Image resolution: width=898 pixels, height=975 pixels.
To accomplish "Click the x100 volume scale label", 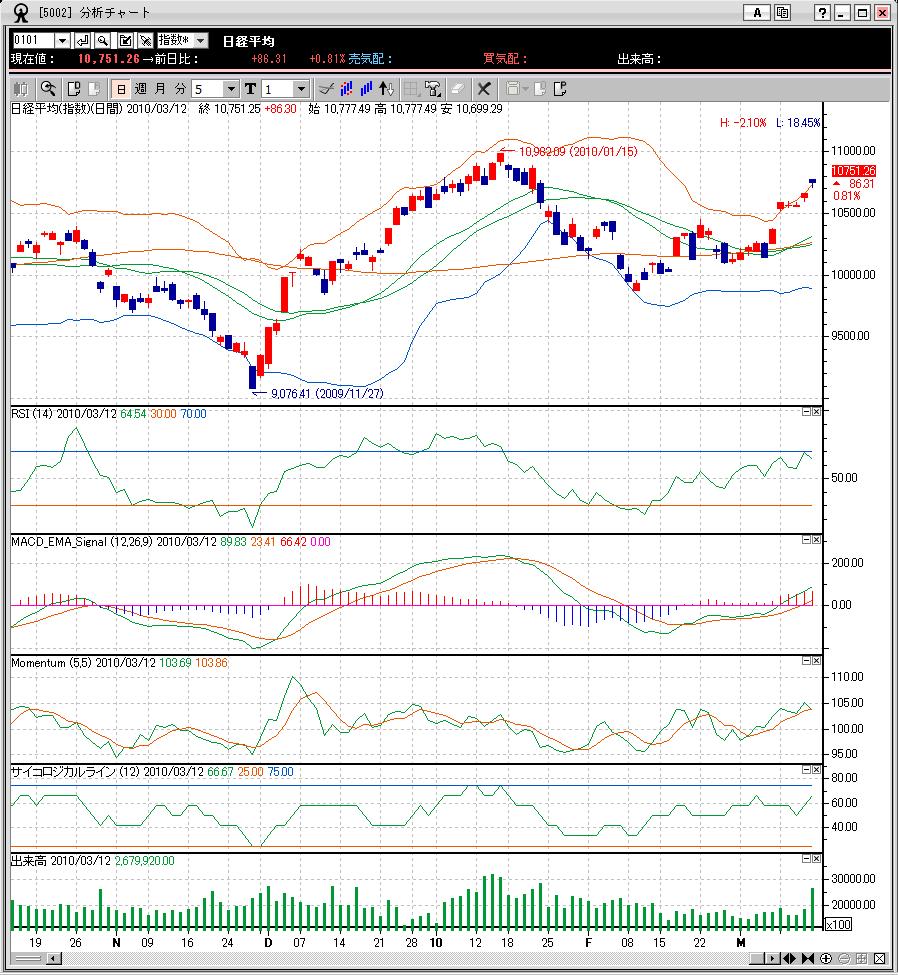I will coord(838,925).
